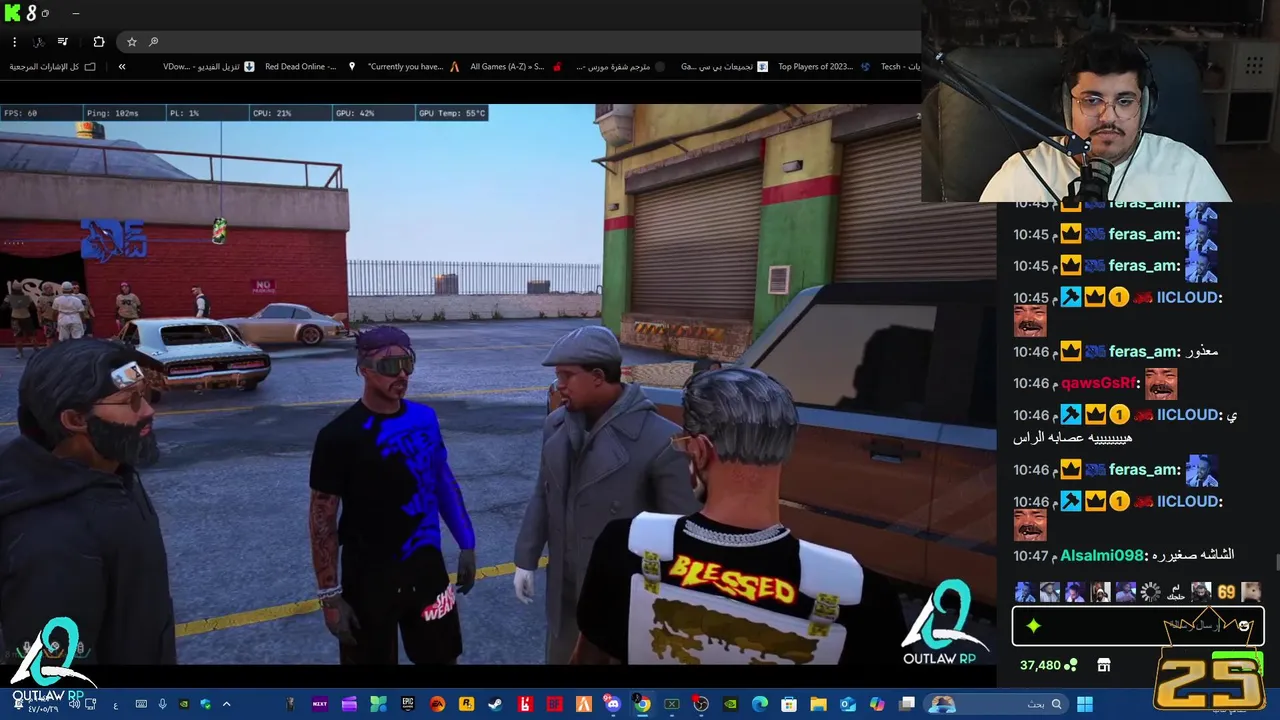
Task: Open the media control playlist icon
Action: click(x=62, y=42)
